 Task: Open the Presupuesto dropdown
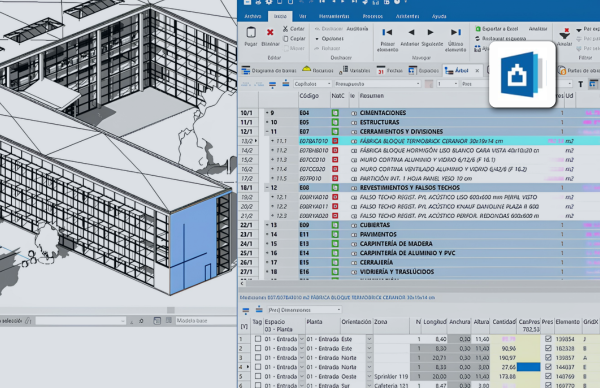tap(377, 84)
